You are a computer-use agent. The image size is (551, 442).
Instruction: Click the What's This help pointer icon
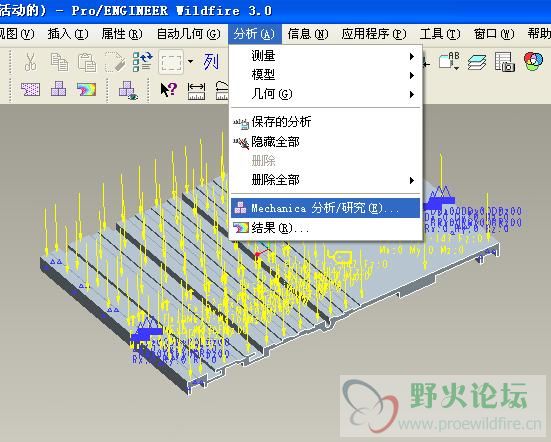click(x=169, y=89)
